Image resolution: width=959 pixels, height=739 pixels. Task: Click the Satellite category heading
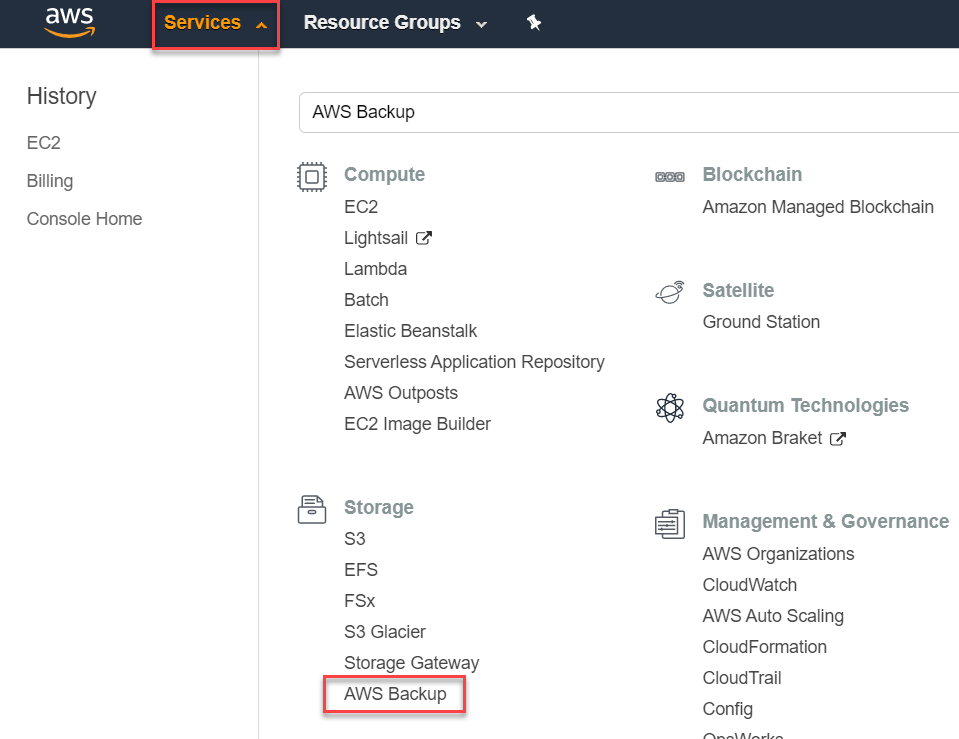pos(738,290)
